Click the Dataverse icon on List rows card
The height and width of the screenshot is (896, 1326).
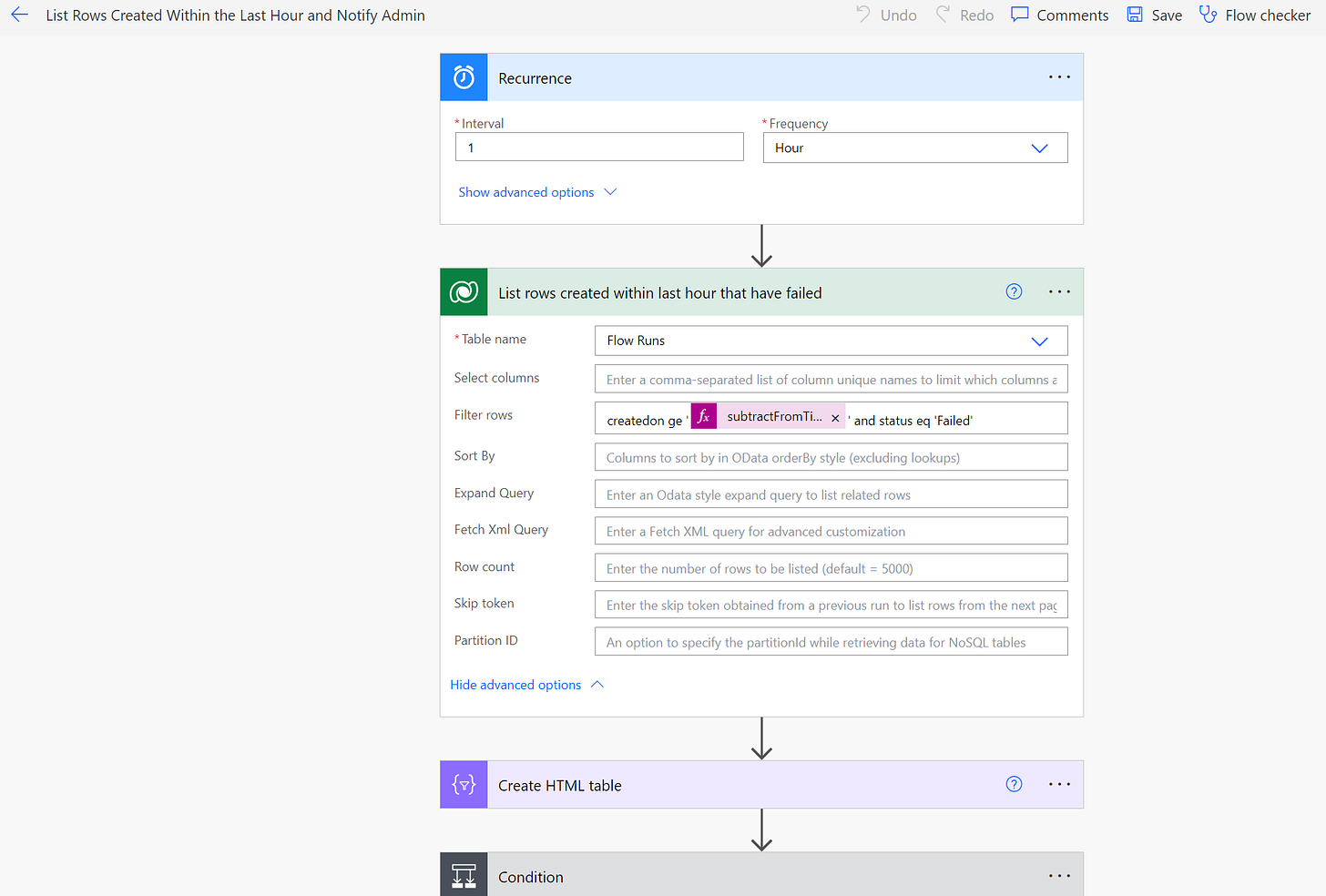464,292
